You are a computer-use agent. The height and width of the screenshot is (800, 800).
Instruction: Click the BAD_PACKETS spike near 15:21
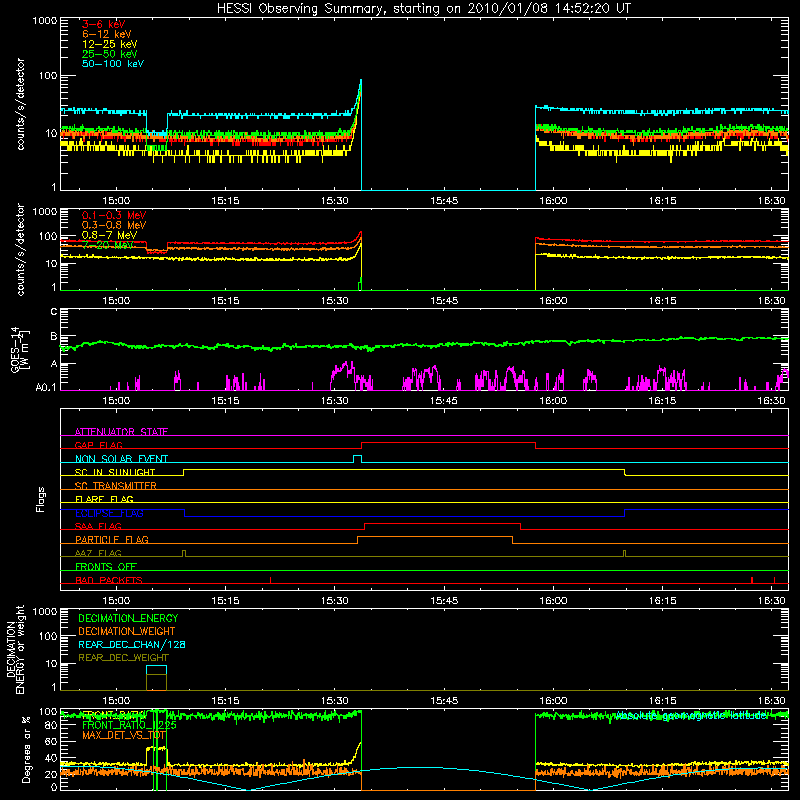click(270, 580)
